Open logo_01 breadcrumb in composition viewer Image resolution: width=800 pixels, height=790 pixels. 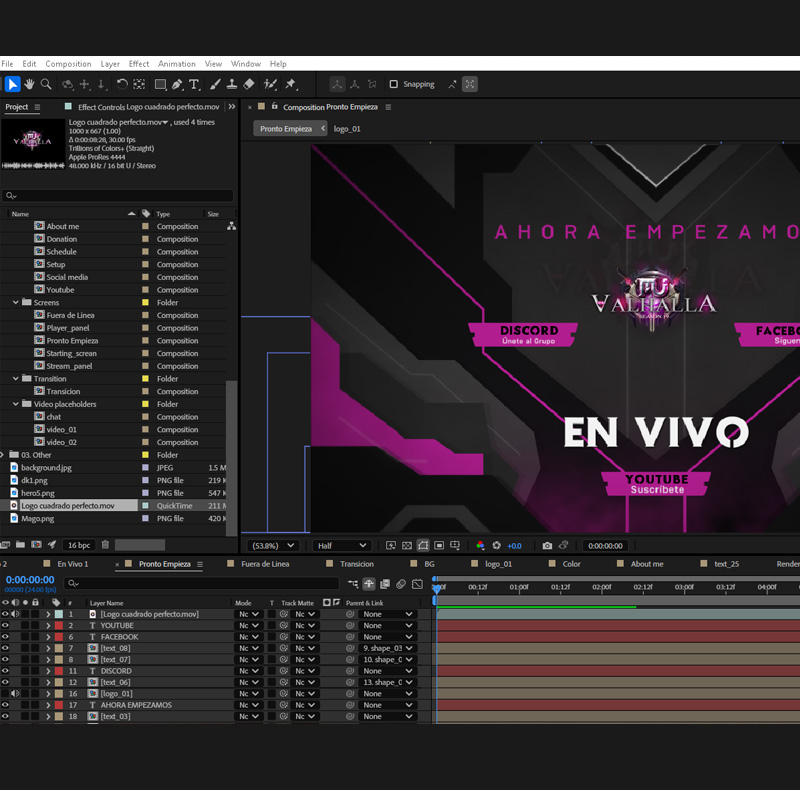click(x=347, y=129)
